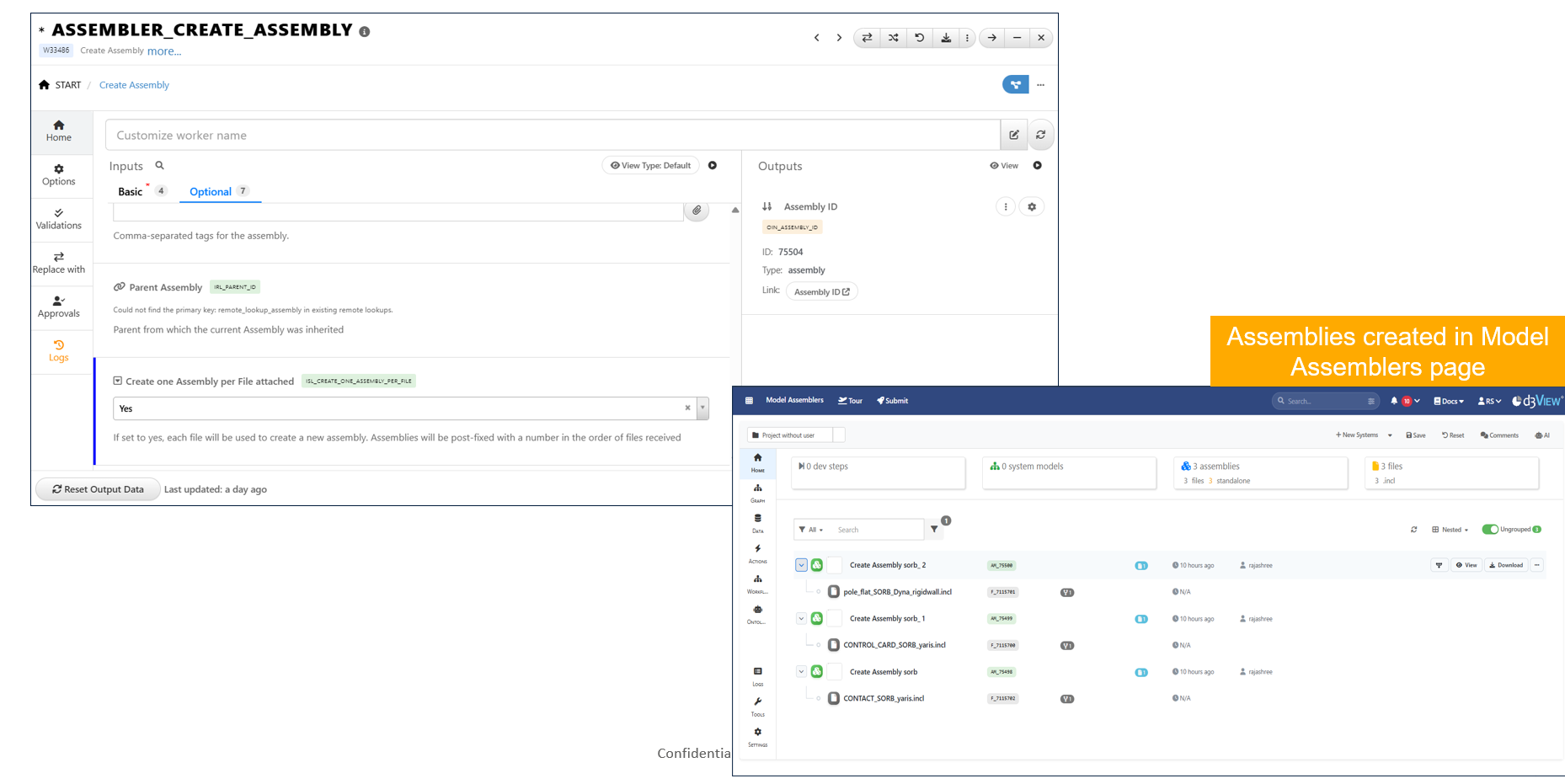The width and height of the screenshot is (1565, 784).
Task: Open Assembly ID output settings gear
Action: [x=1032, y=206]
